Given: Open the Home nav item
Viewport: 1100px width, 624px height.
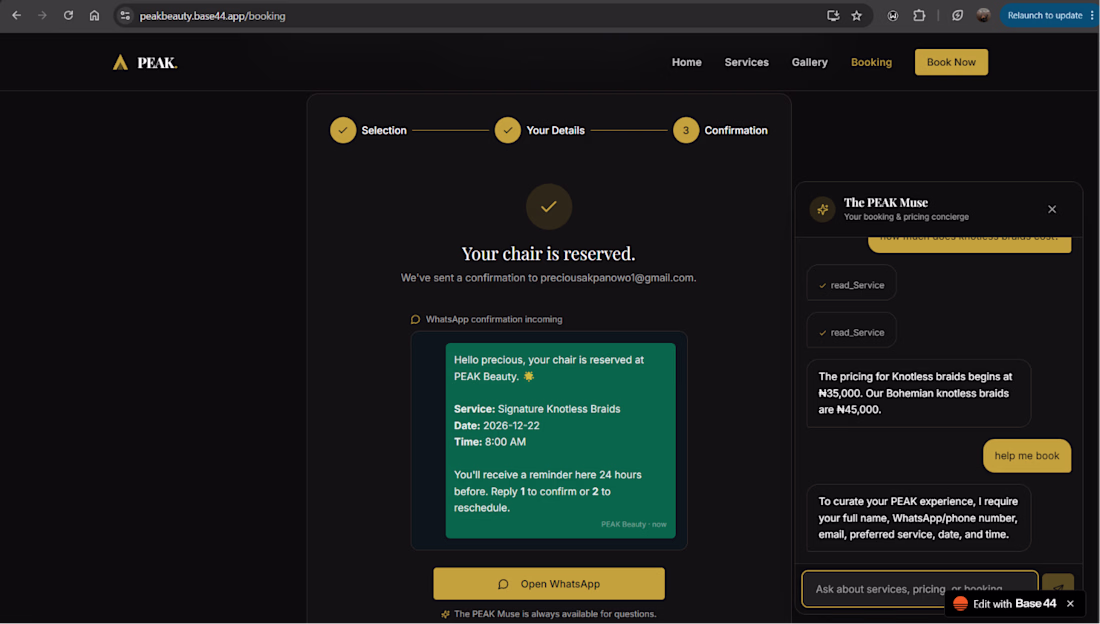Looking at the screenshot, I should [x=686, y=62].
